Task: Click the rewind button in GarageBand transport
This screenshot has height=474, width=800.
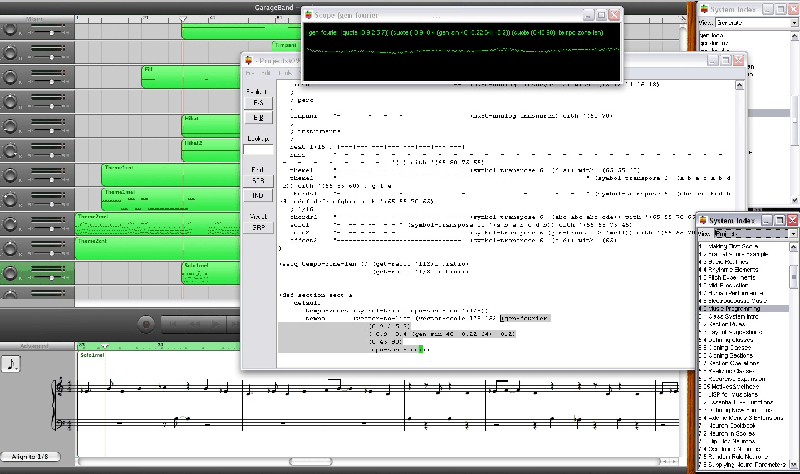Action: click(194, 325)
